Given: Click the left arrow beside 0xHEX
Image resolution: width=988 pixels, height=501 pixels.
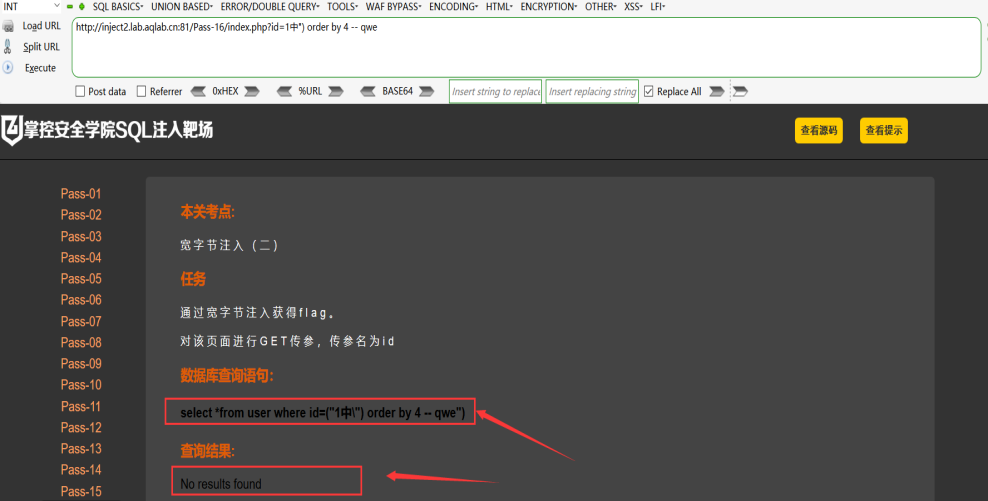Looking at the screenshot, I should click(198, 91).
